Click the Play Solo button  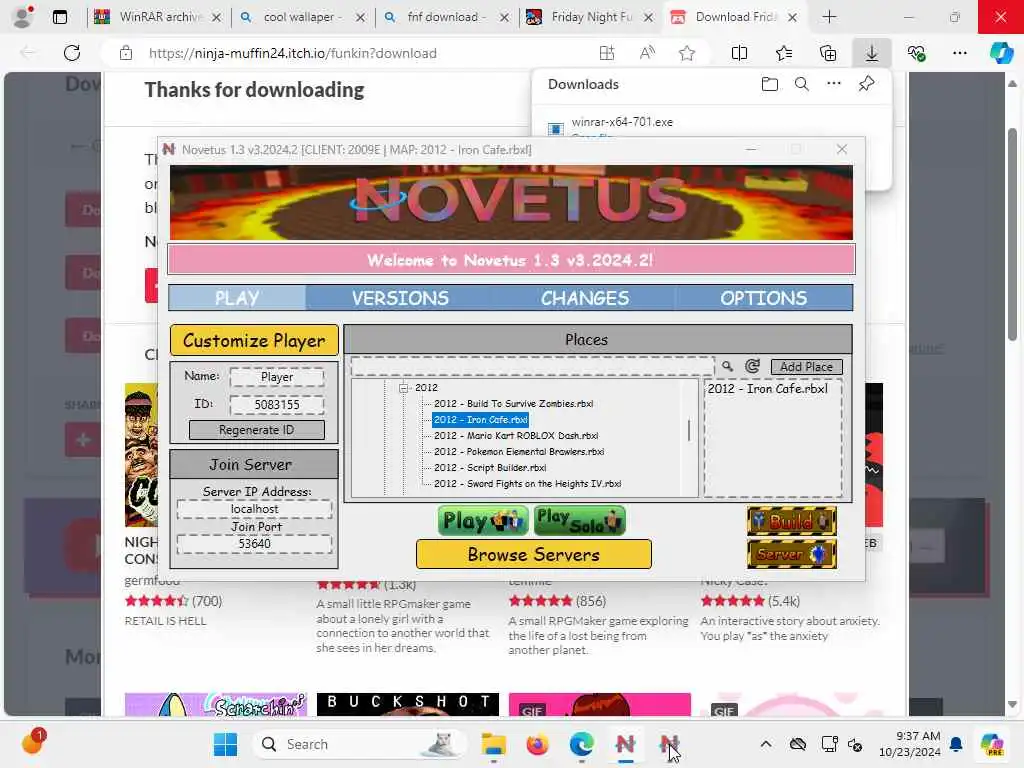click(579, 520)
